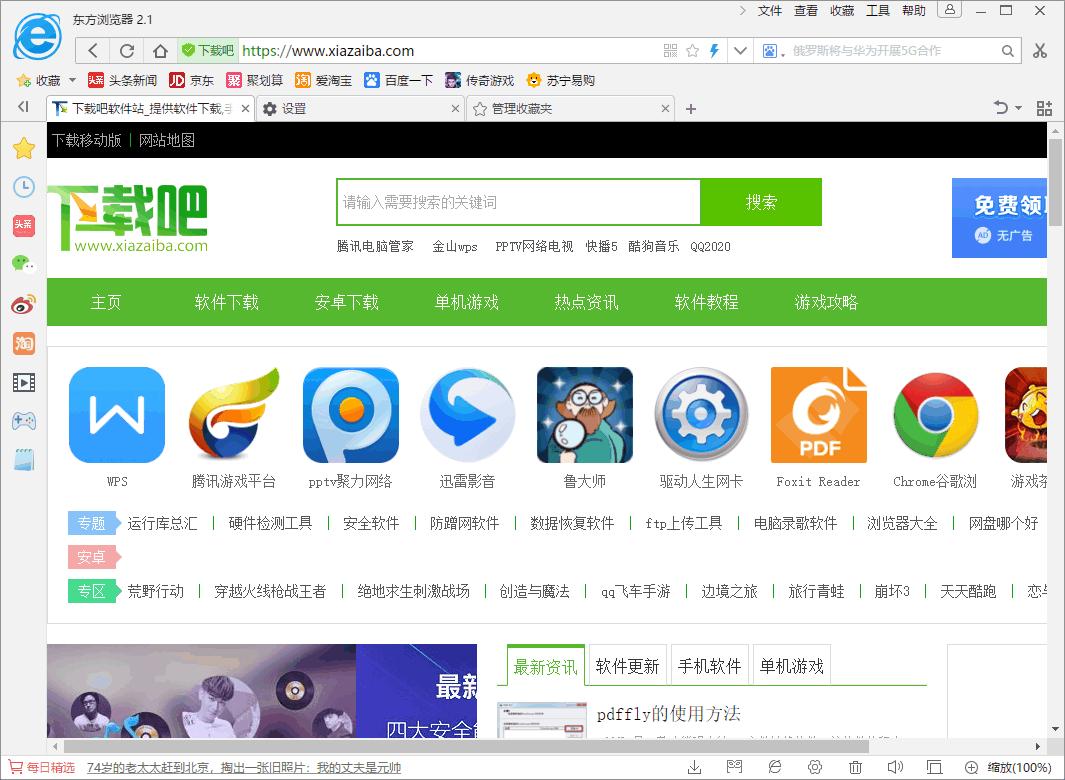The width and height of the screenshot is (1065, 780).
Task: Toggle the lightning speed mode icon
Action: point(714,50)
